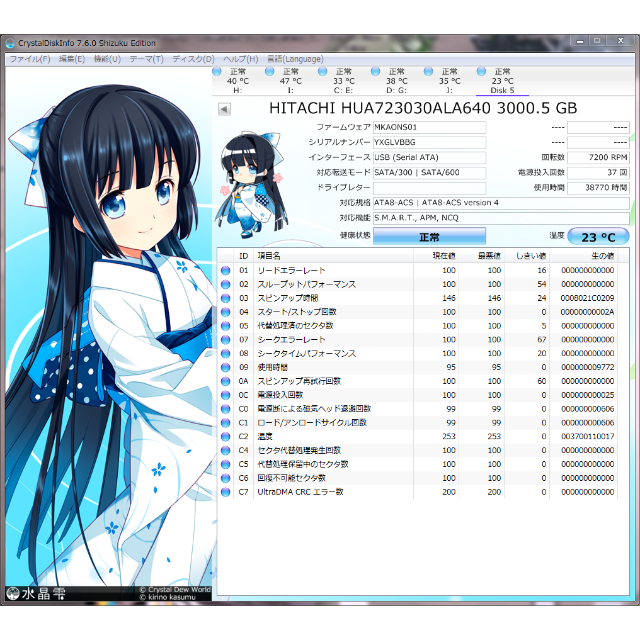Click the standard field ATA8-ACS version 4
This screenshot has height=640, width=640.
(501, 203)
